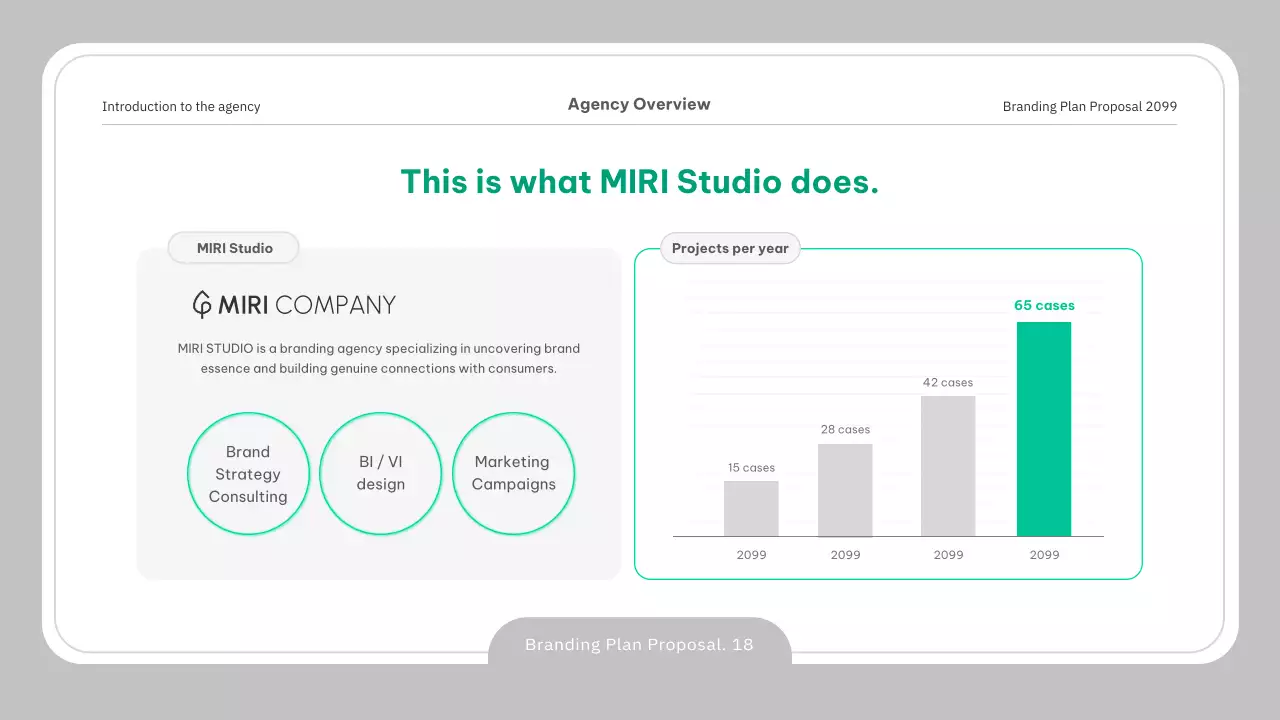Click the Branding Plan Proposal. 18 footer tab
The image size is (1280, 720).
(639, 645)
